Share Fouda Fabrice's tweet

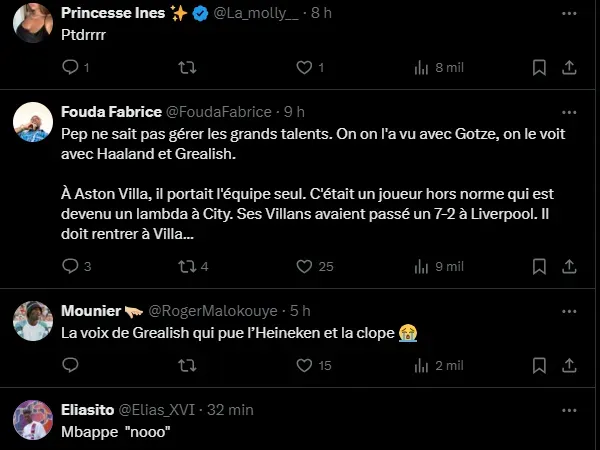tap(569, 266)
